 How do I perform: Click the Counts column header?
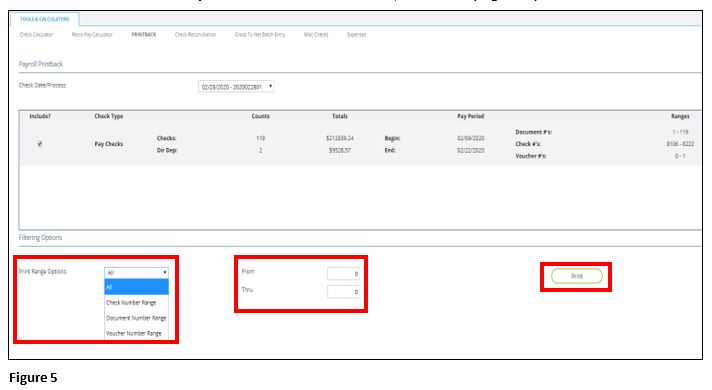coord(261,116)
